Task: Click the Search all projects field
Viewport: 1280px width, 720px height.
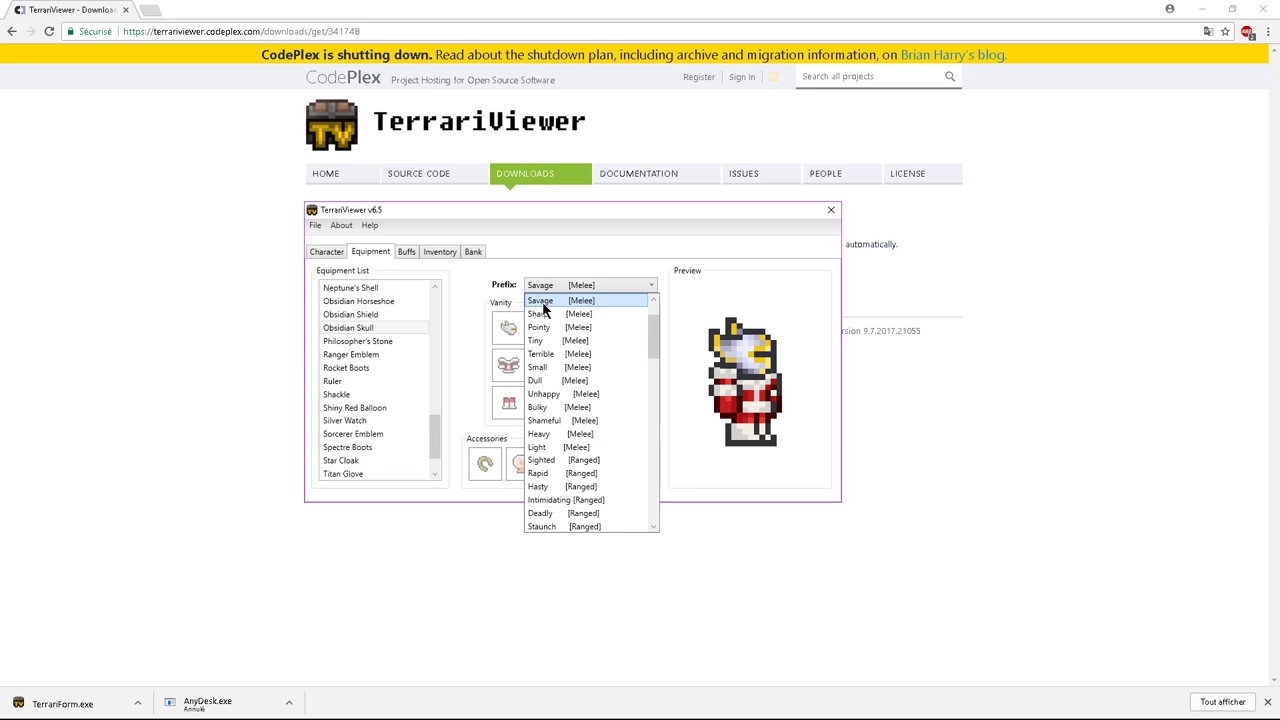Action: (x=870, y=76)
